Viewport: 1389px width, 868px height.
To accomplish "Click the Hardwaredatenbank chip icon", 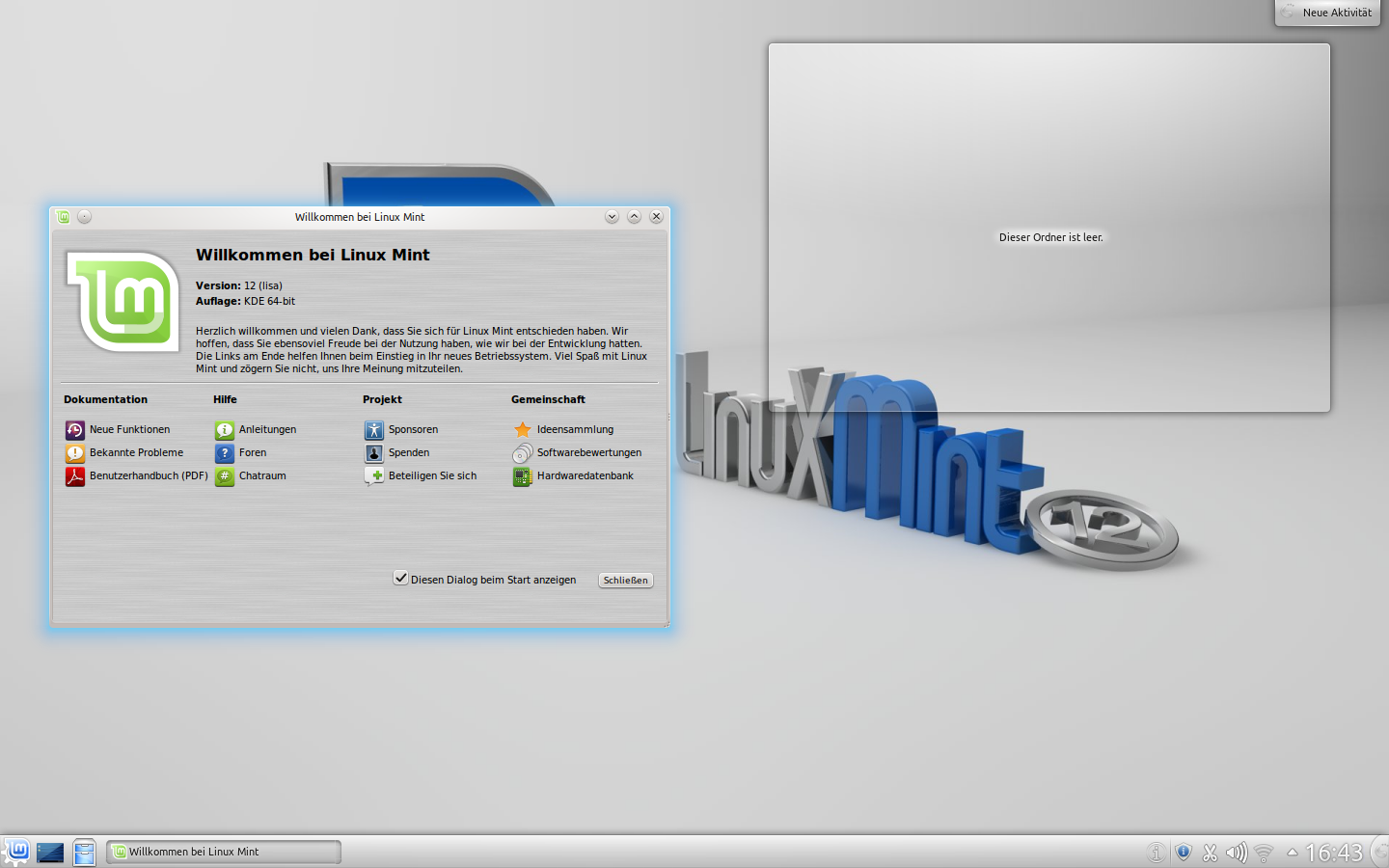I will (x=523, y=476).
